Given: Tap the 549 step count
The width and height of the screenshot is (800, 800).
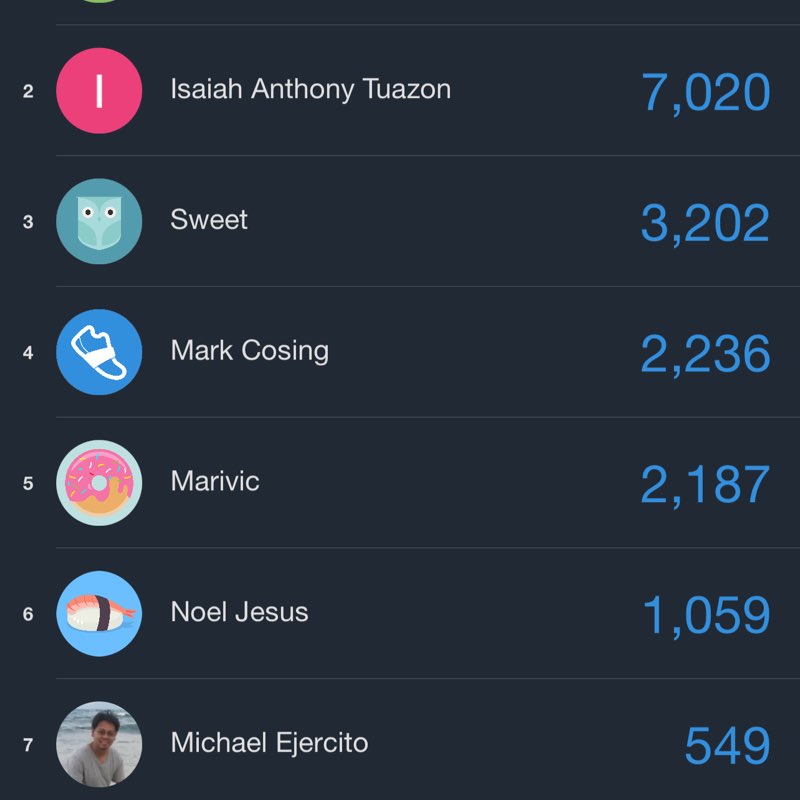Looking at the screenshot, I should click(727, 746).
